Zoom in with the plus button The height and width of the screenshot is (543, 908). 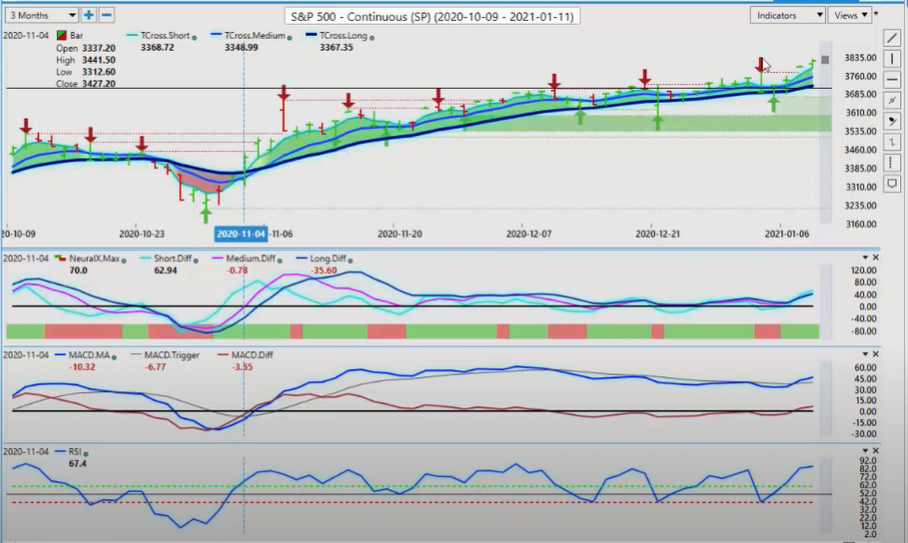pyautogui.click(x=89, y=15)
